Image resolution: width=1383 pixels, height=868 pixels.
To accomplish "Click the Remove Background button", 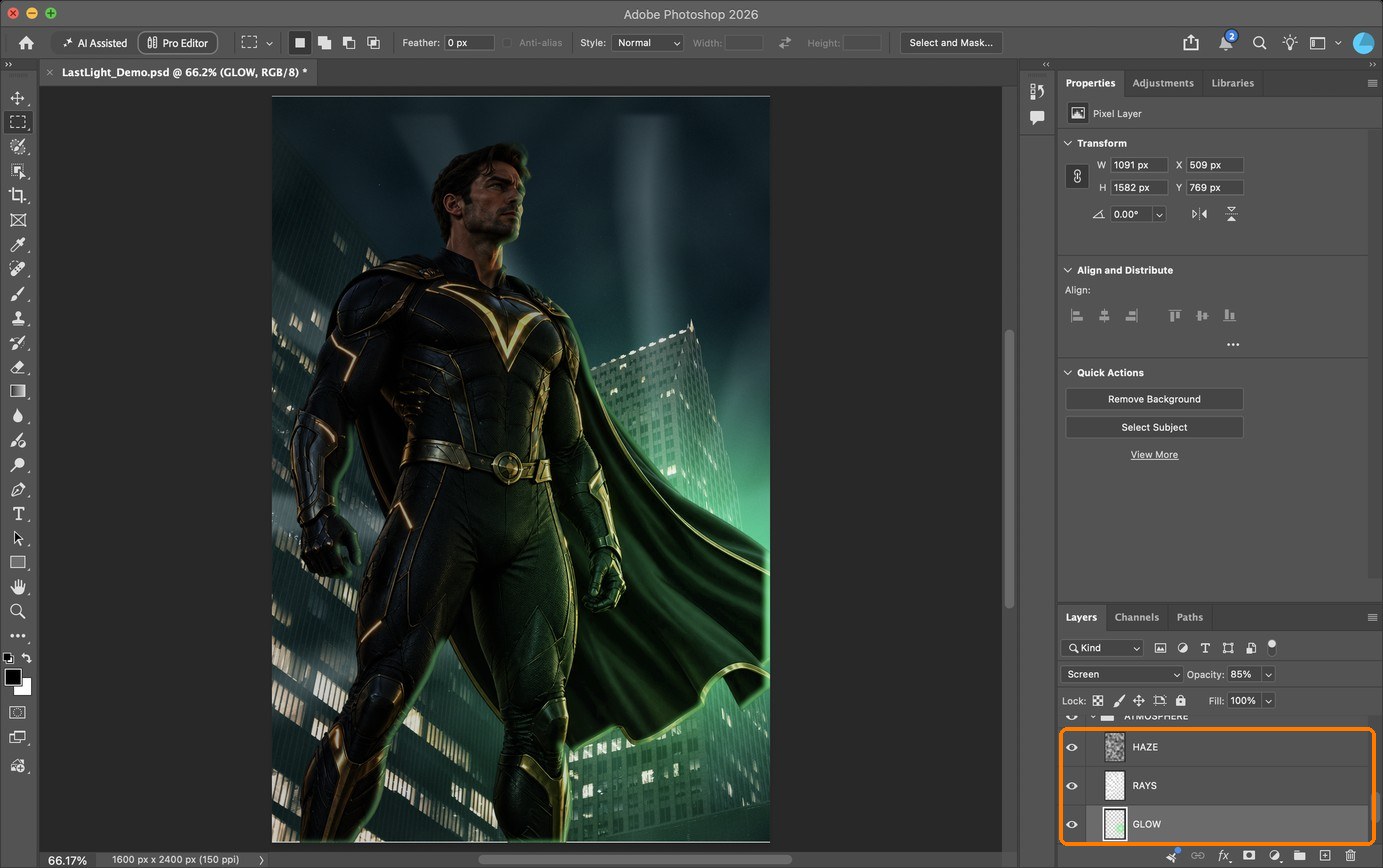I will click(x=1154, y=399).
